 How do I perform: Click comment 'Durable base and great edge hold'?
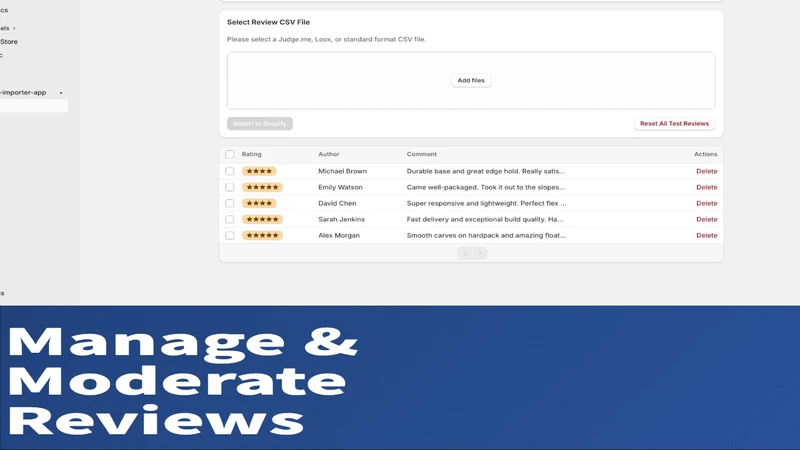click(x=486, y=171)
